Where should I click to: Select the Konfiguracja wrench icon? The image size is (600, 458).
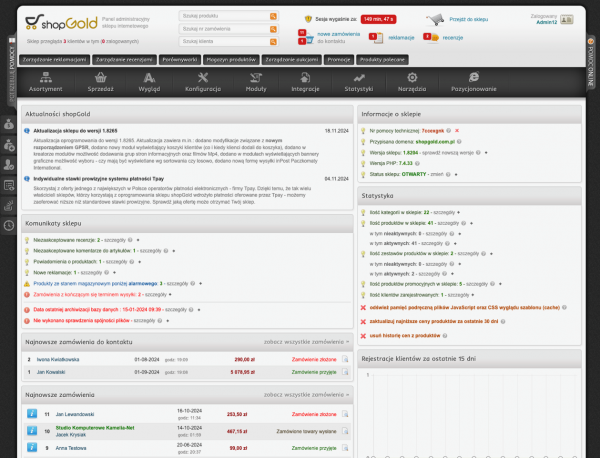tap(201, 78)
